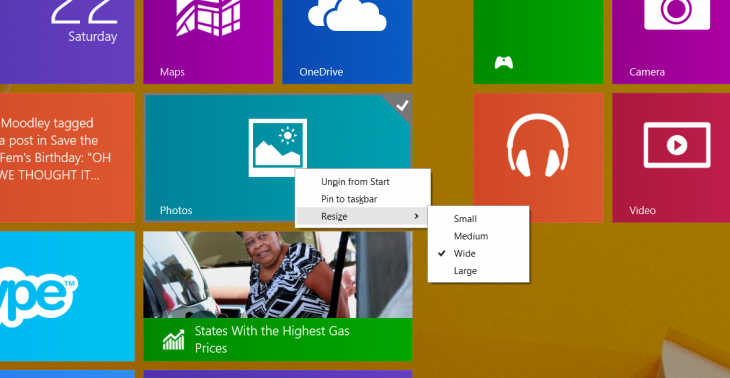The width and height of the screenshot is (730, 378).
Task: Open the Xbox games controller icon
Action: (504, 62)
